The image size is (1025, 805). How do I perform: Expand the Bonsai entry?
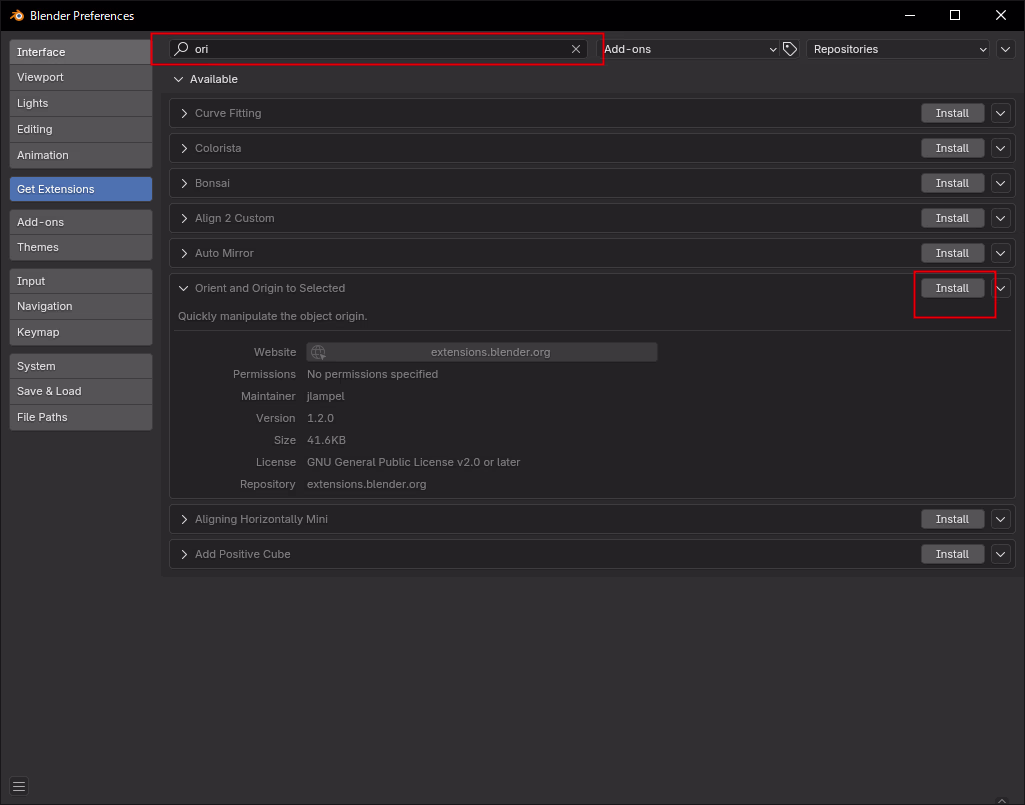(x=184, y=183)
